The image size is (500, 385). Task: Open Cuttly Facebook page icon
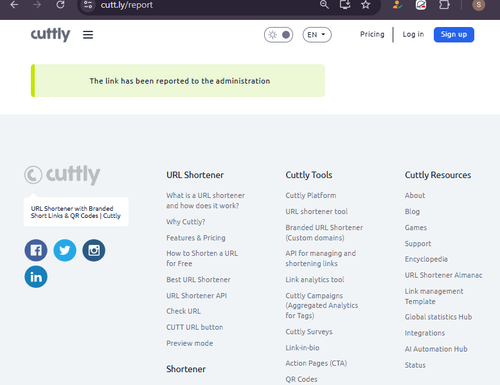point(36,250)
